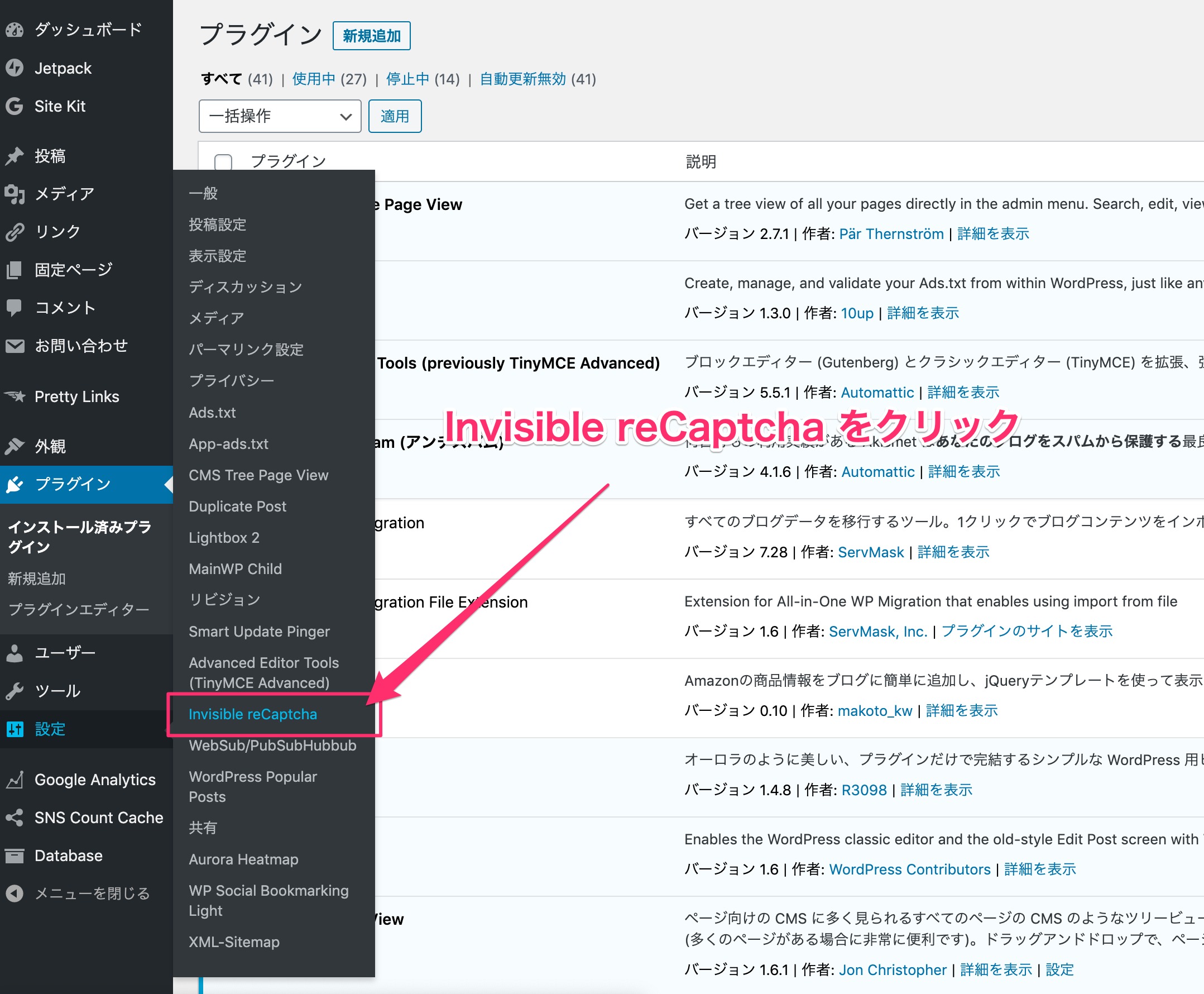Click the コメント speech bubble icon
The width and height of the screenshot is (1204, 994).
click(x=15, y=308)
